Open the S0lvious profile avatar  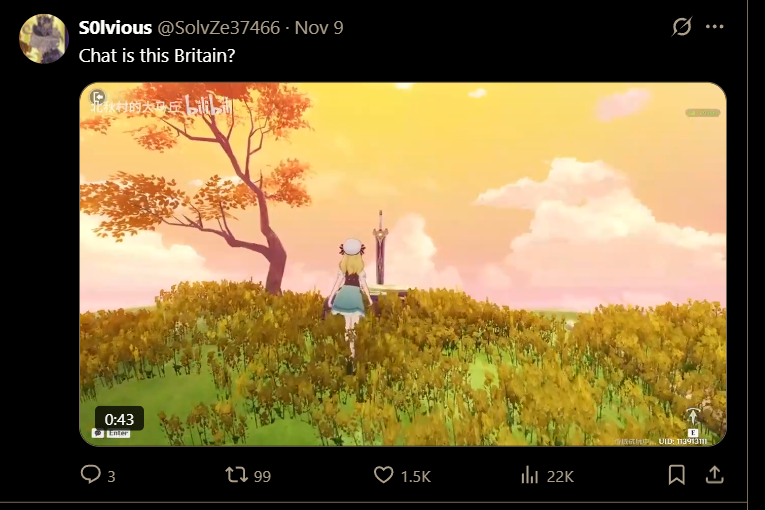tap(43, 39)
